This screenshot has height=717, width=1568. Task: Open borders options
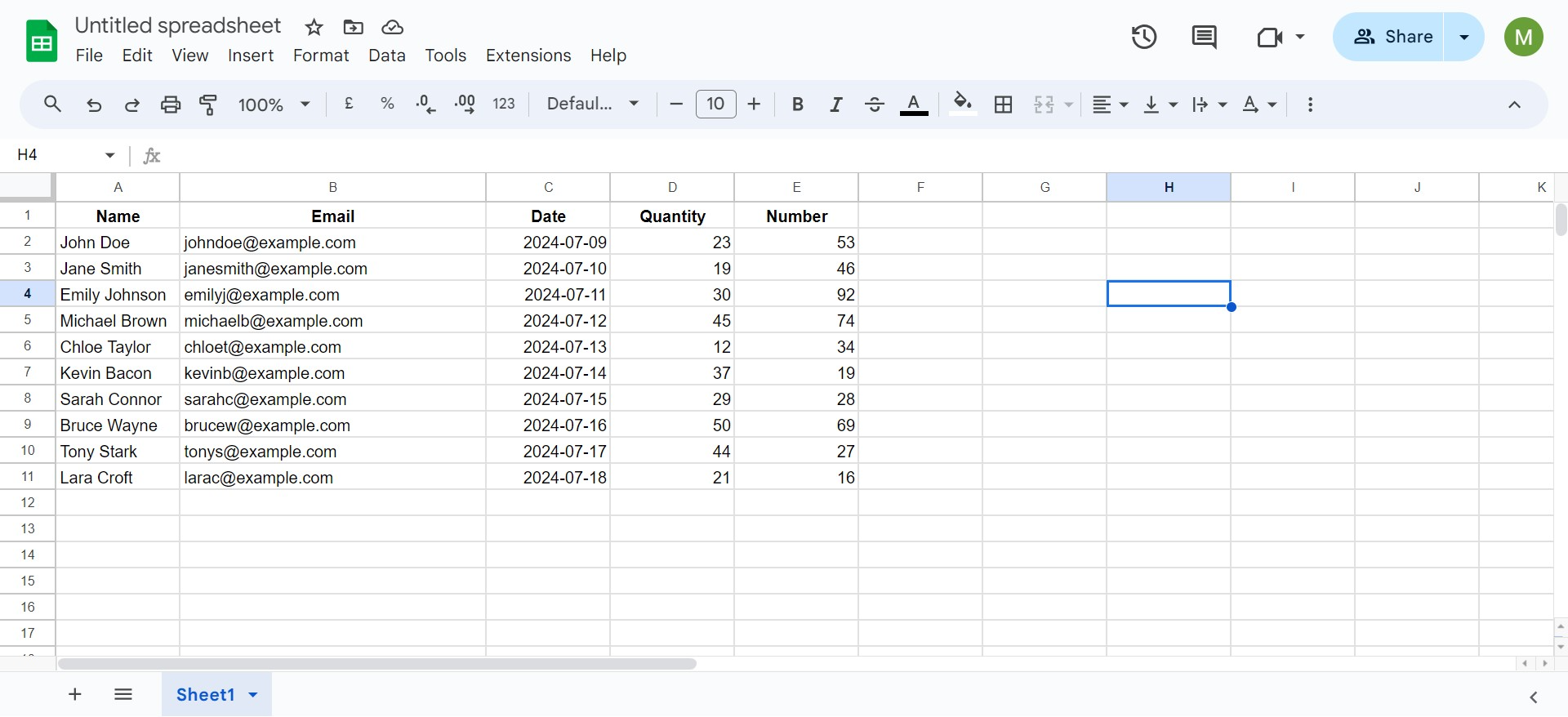(1003, 105)
